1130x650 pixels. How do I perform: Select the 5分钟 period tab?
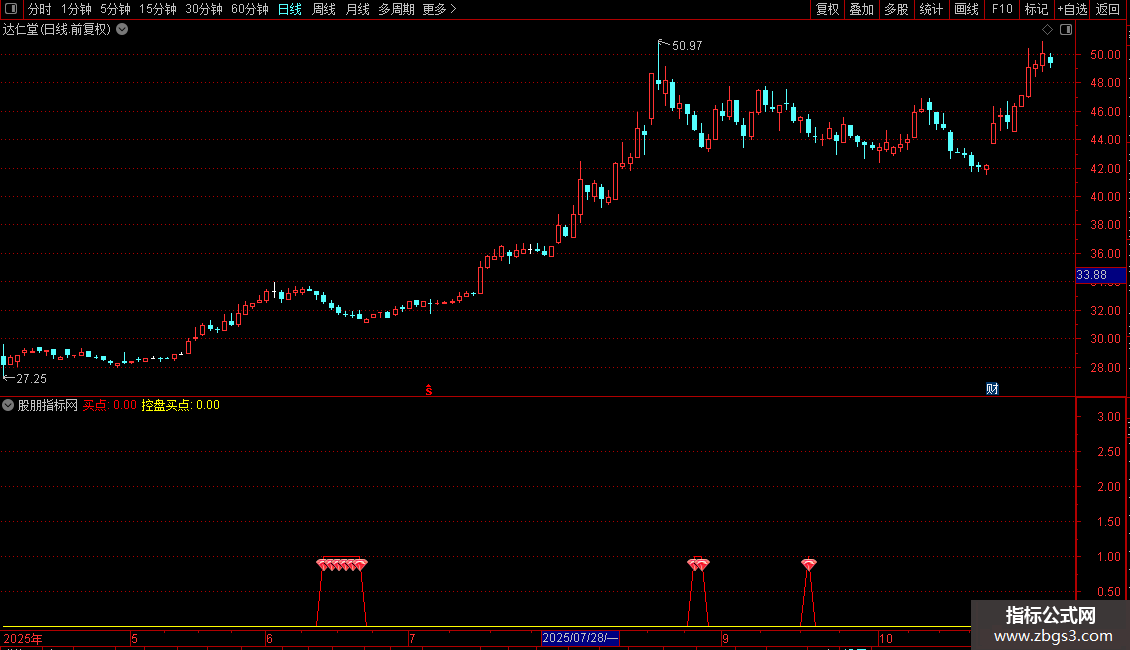coord(115,9)
